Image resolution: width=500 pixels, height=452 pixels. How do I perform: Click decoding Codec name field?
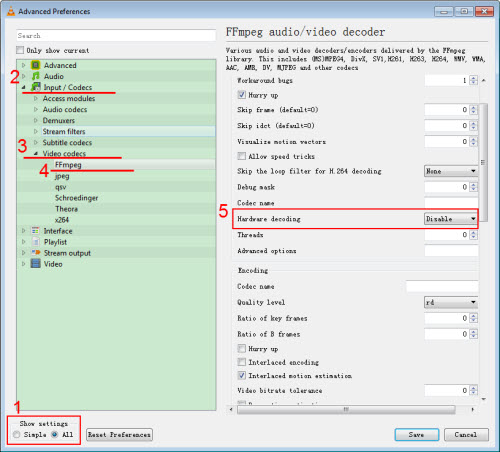coord(451,203)
